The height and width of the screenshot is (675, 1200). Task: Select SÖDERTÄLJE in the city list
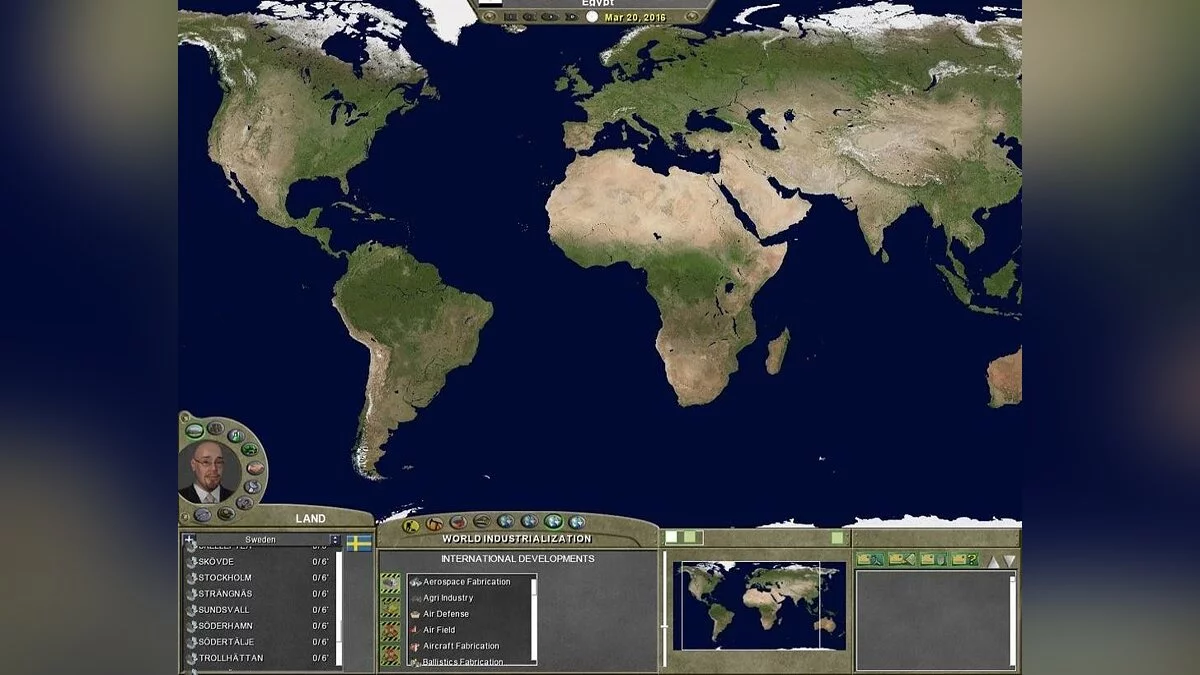pos(258,642)
